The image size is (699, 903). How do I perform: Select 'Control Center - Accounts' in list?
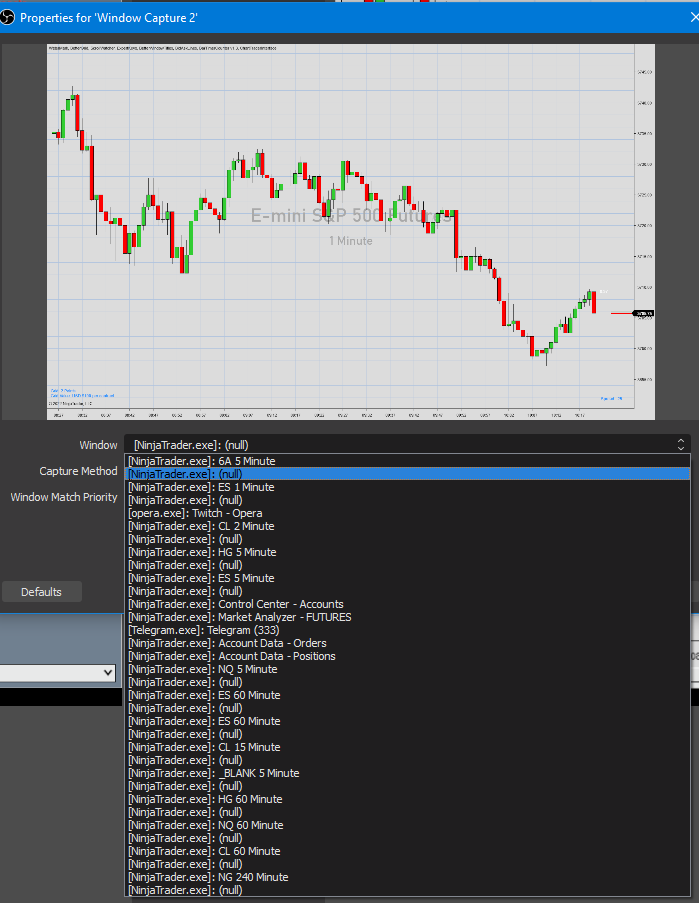tap(407, 604)
